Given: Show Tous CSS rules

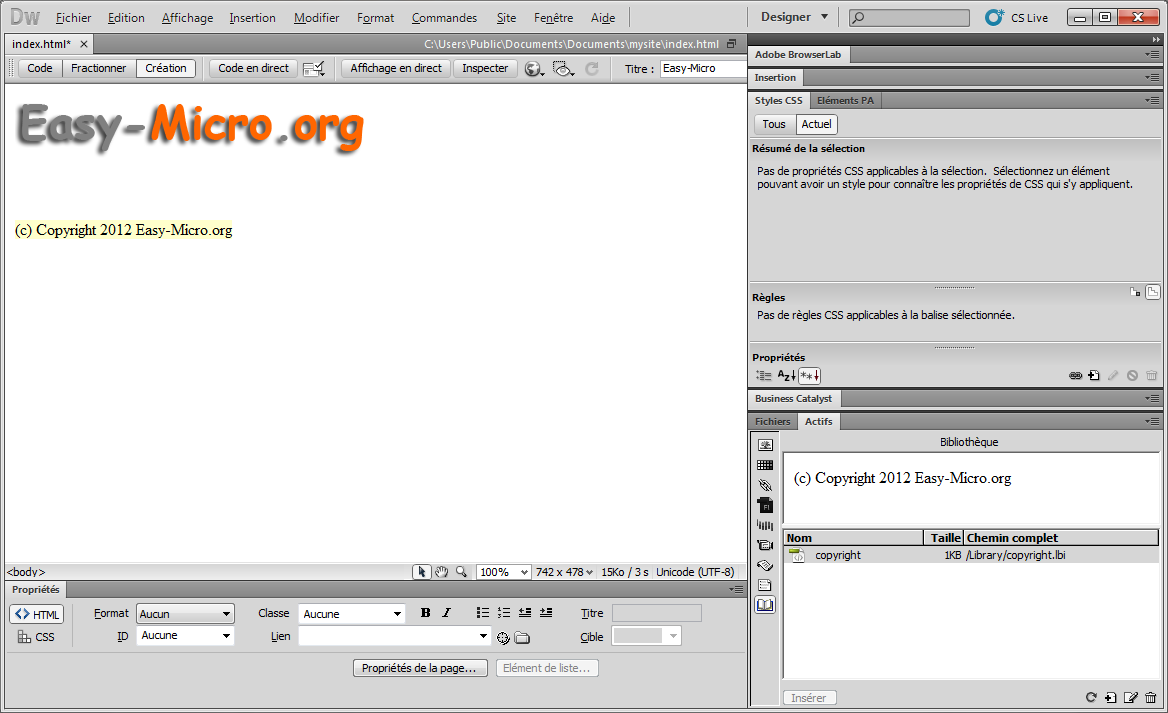Looking at the screenshot, I should (x=774, y=124).
